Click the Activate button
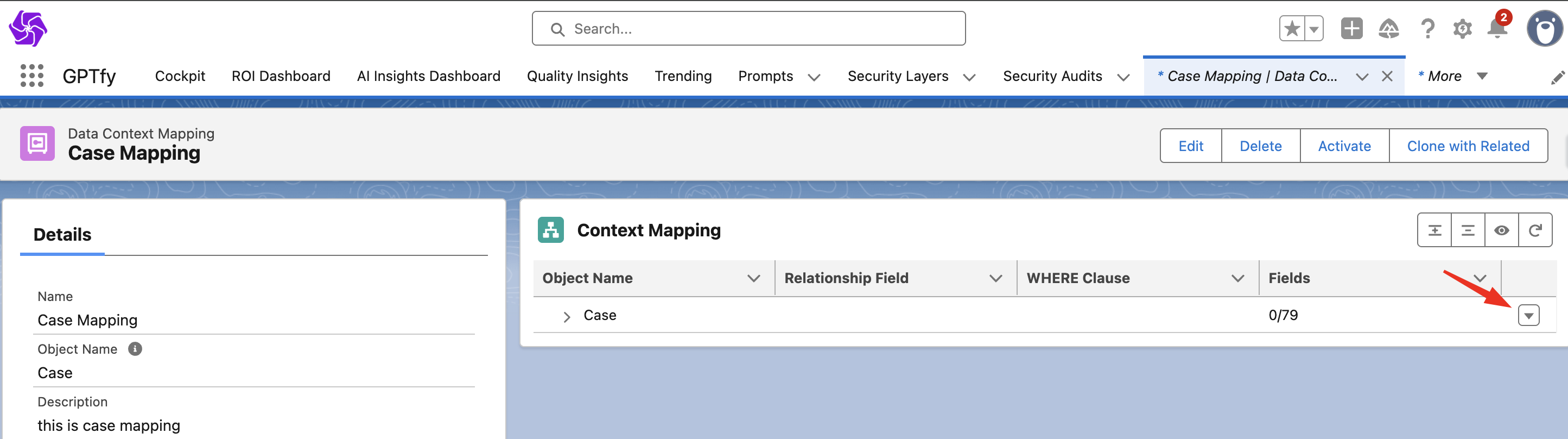The width and height of the screenshot is (1568, 439). 1344,146
